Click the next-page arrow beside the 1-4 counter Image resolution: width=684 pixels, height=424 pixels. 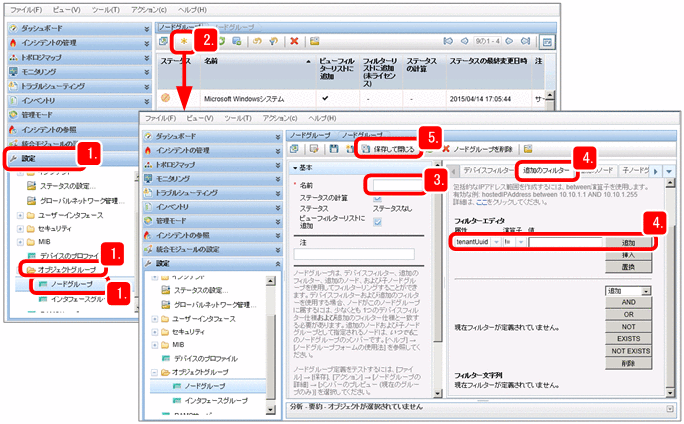(510, 41)
